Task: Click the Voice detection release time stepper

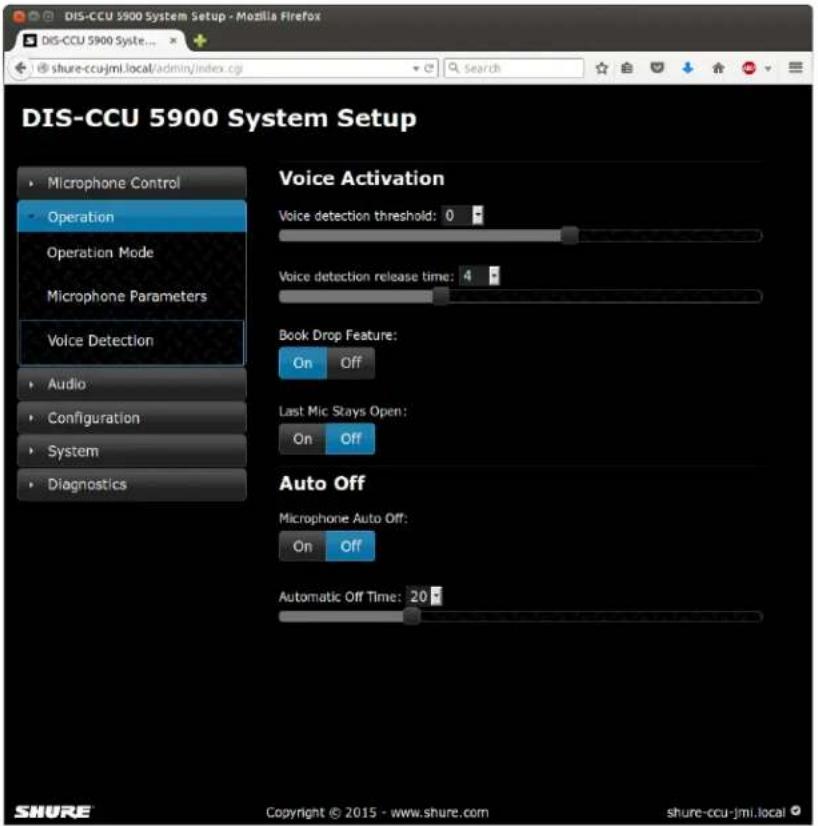Action: 494,276
